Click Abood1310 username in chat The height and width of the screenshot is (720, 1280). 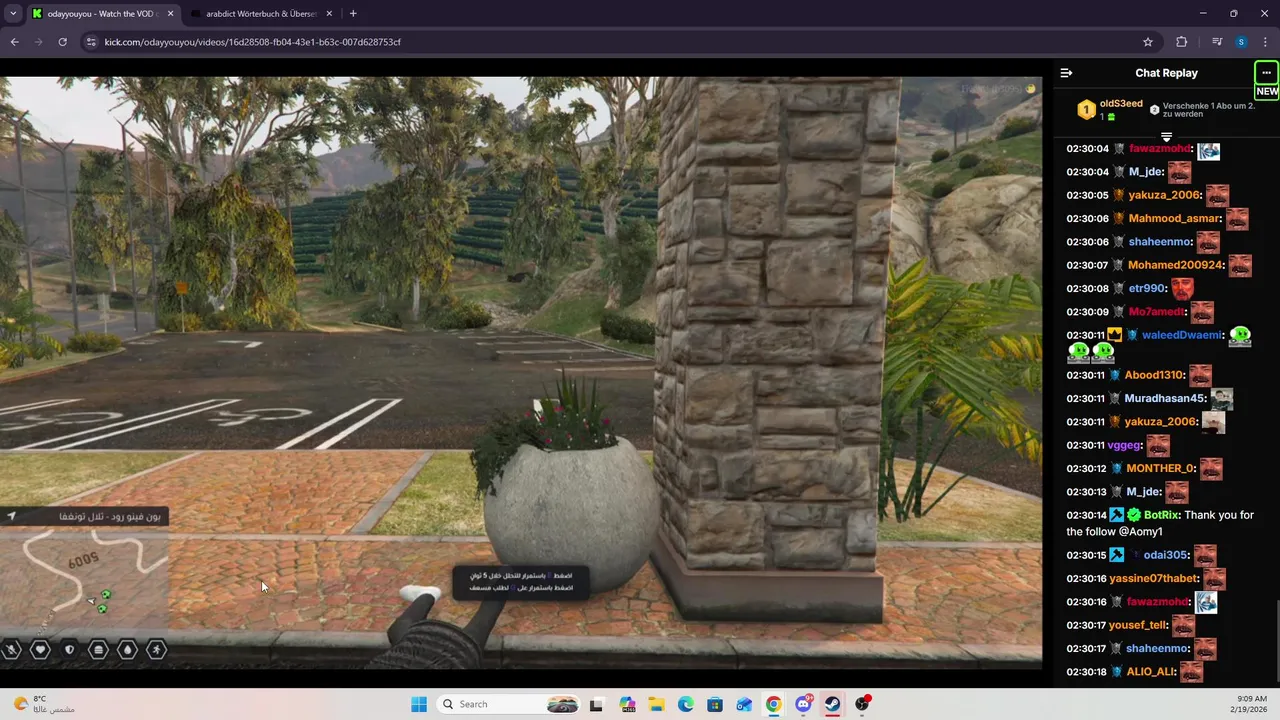[1154, 375]
